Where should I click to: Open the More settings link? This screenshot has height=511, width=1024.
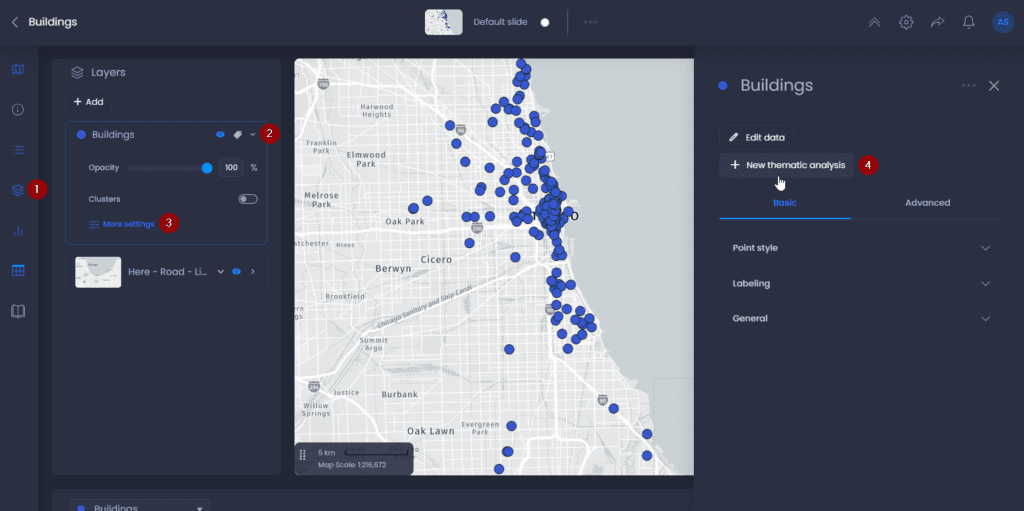(122, 224)
